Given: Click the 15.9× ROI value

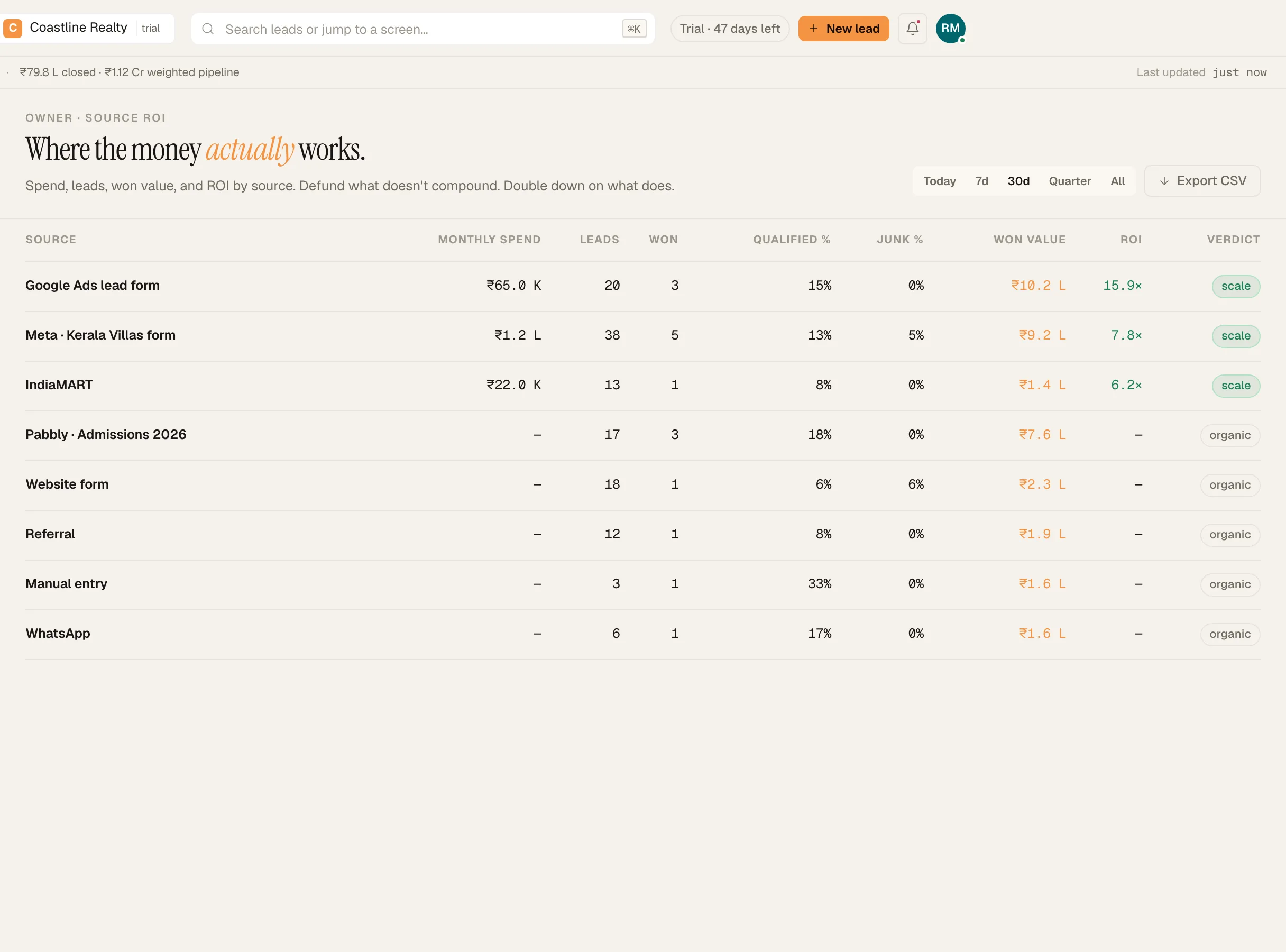Looking at the screenshot, I should click(1122, 286).
